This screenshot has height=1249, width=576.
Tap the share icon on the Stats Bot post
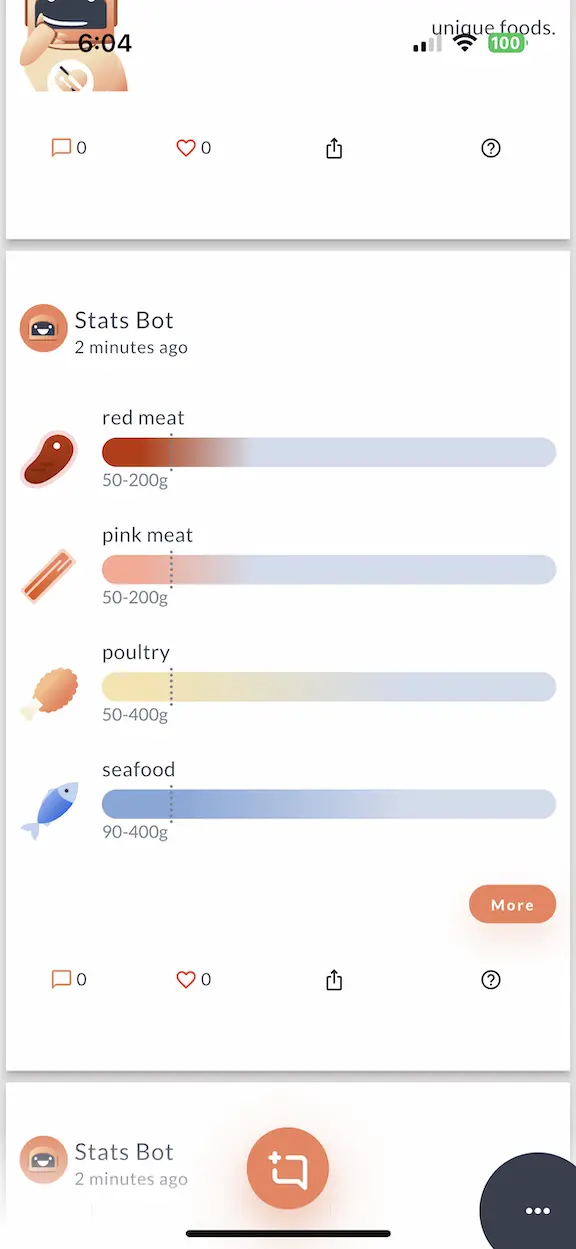[334, 980]
